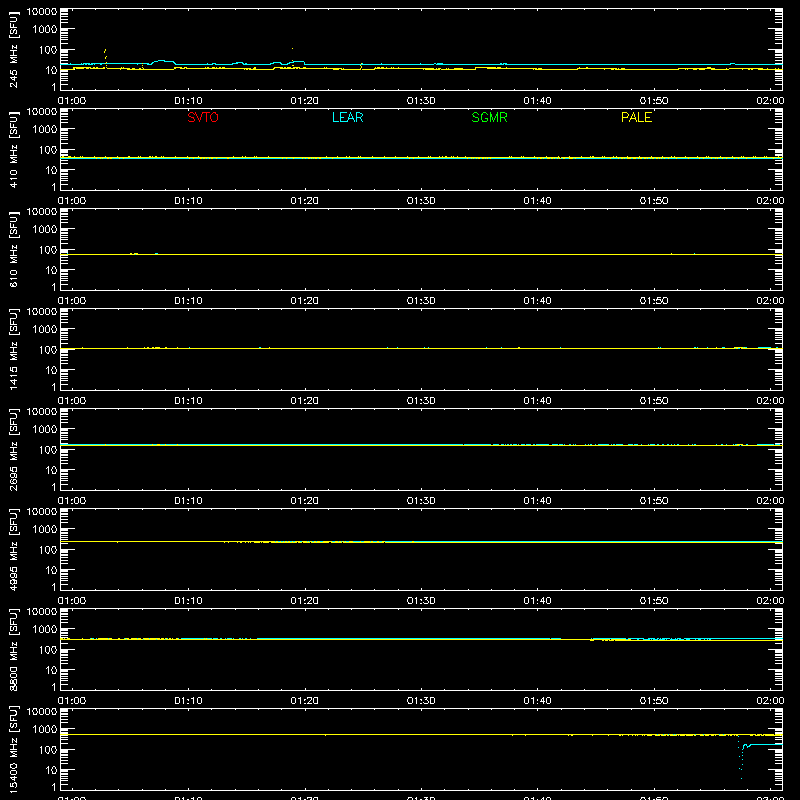Screen dimensions: 800x800
Task: Click 01:00 time label under 4995 MHz panel
Action: coord(72,601)
